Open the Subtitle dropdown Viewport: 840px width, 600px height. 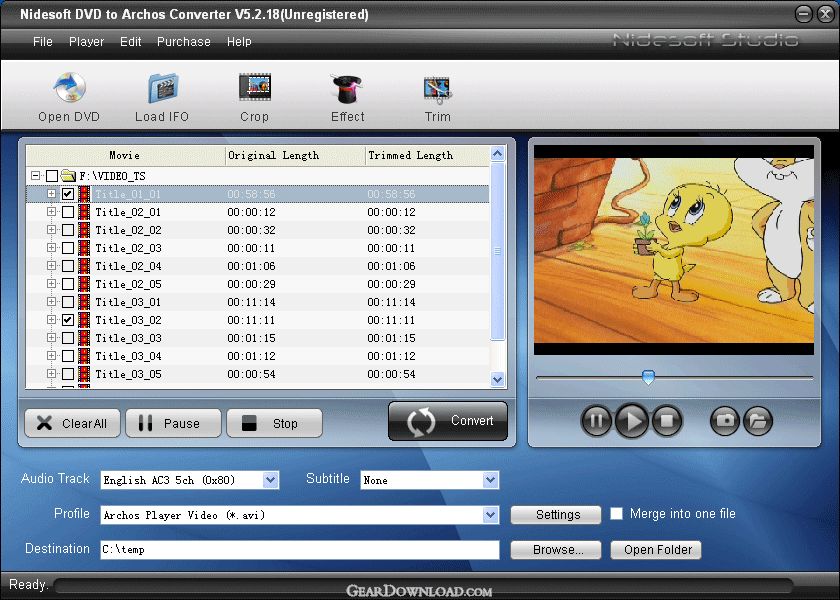490,480
